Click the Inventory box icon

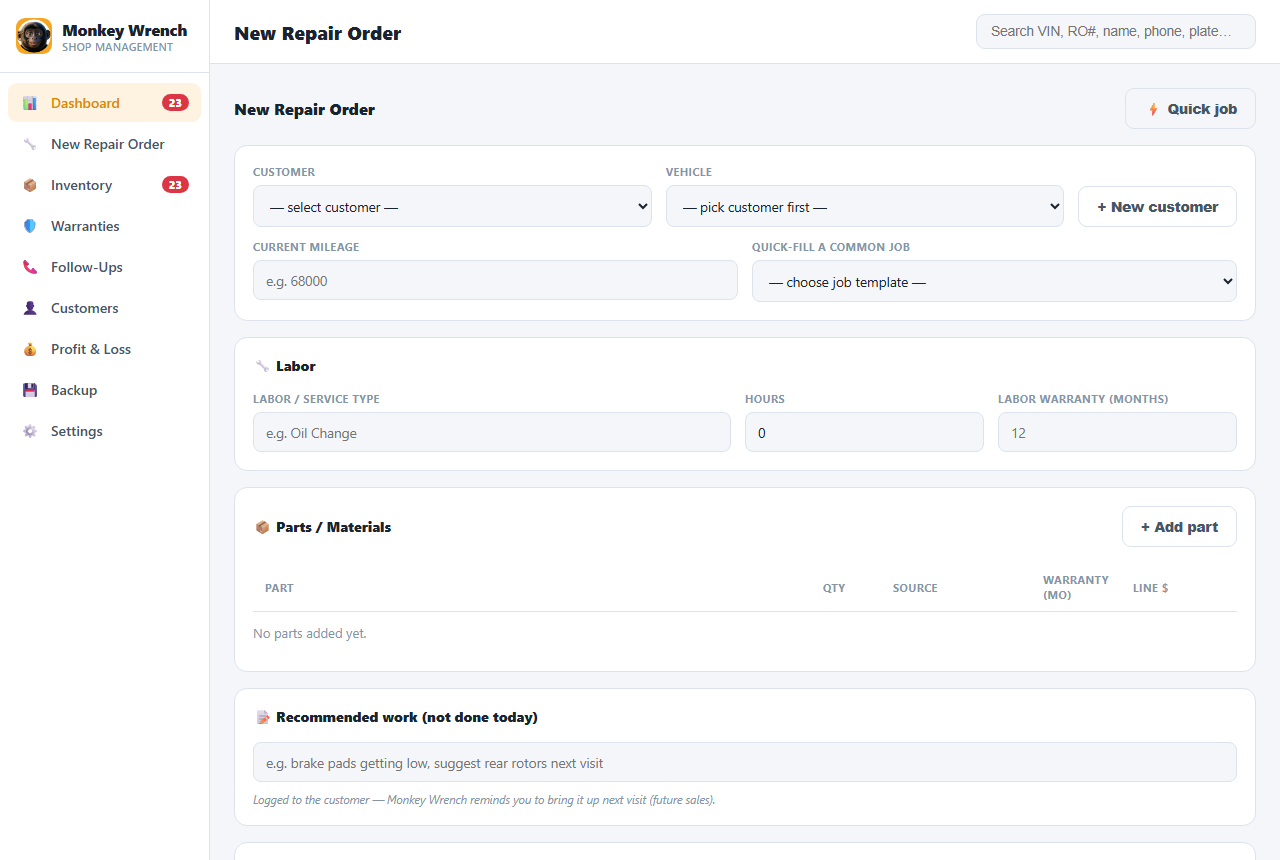click(30, 185)
